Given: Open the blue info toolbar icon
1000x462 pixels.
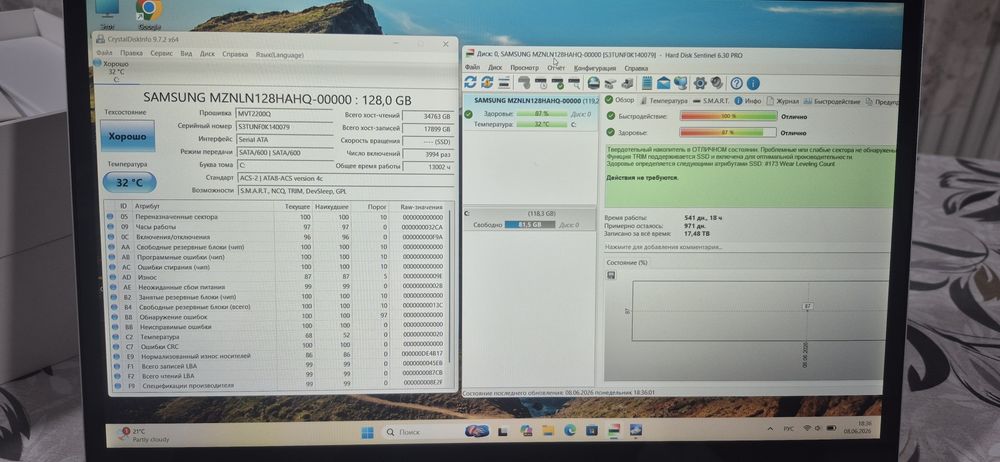Looking at the screenshot, I should tap(753, 83).
